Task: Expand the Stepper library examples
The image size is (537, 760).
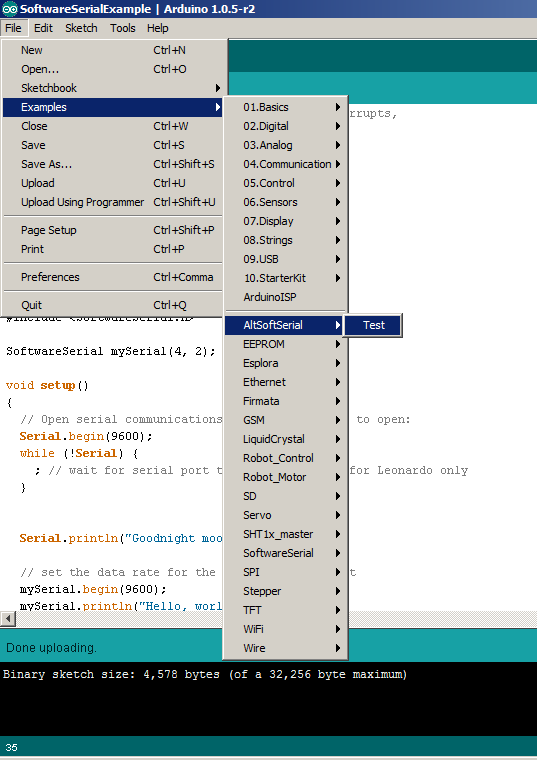Action: click(286, 591)
